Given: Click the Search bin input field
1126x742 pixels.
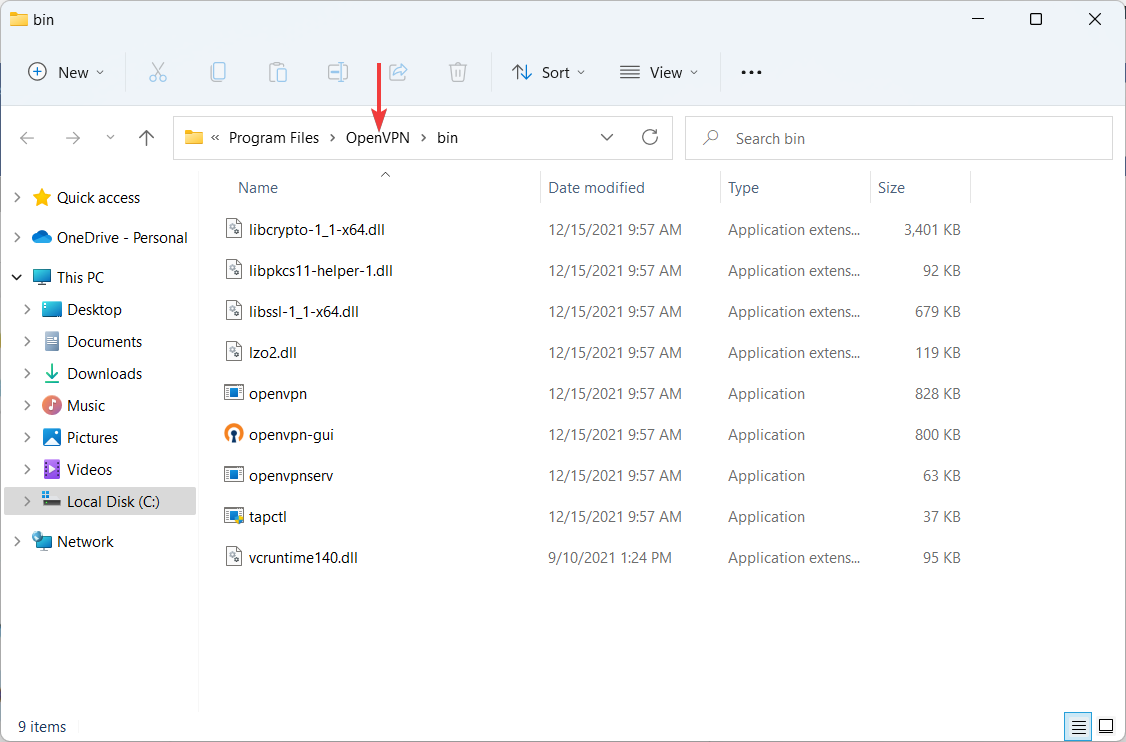Looking at the screenshot, I should point(910,138).
